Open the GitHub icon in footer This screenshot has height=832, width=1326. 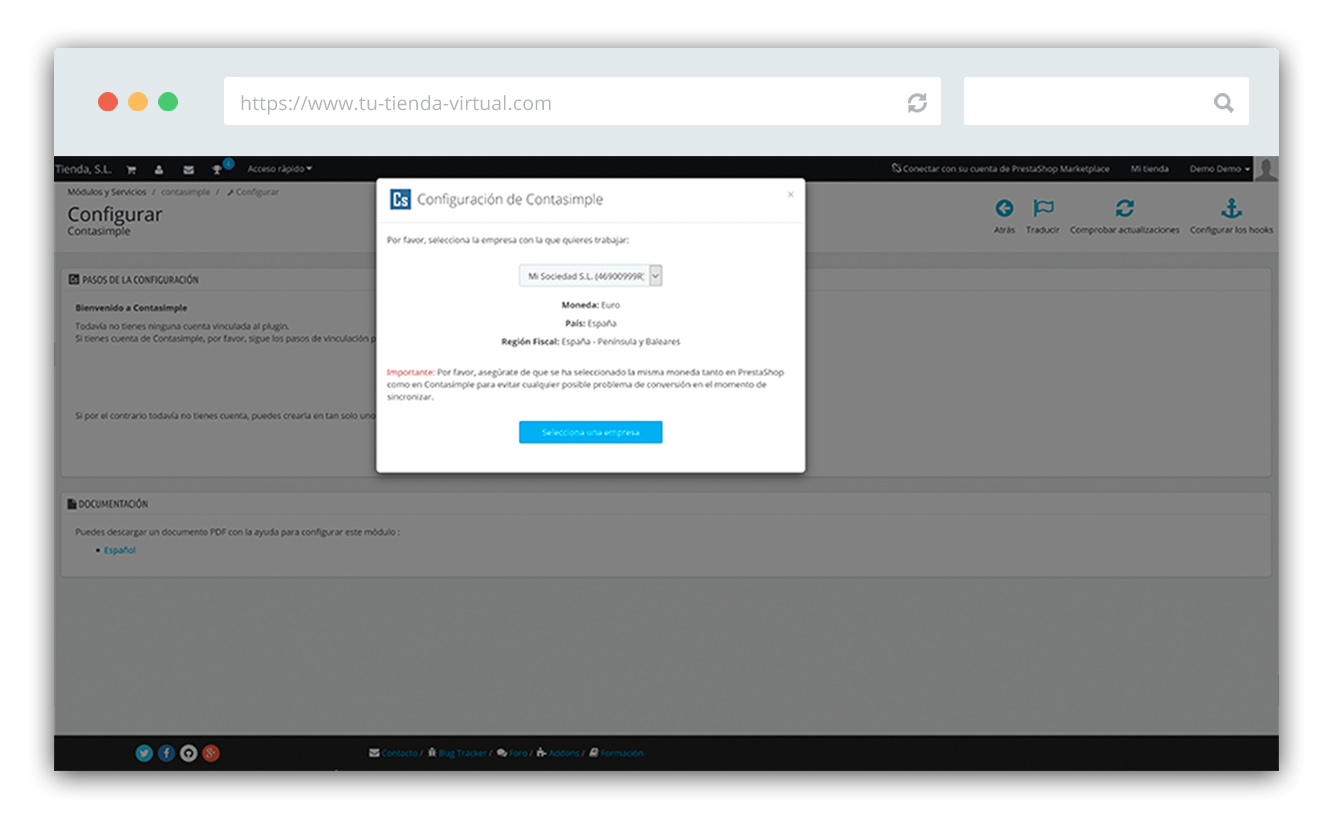(x=189, y=753)
